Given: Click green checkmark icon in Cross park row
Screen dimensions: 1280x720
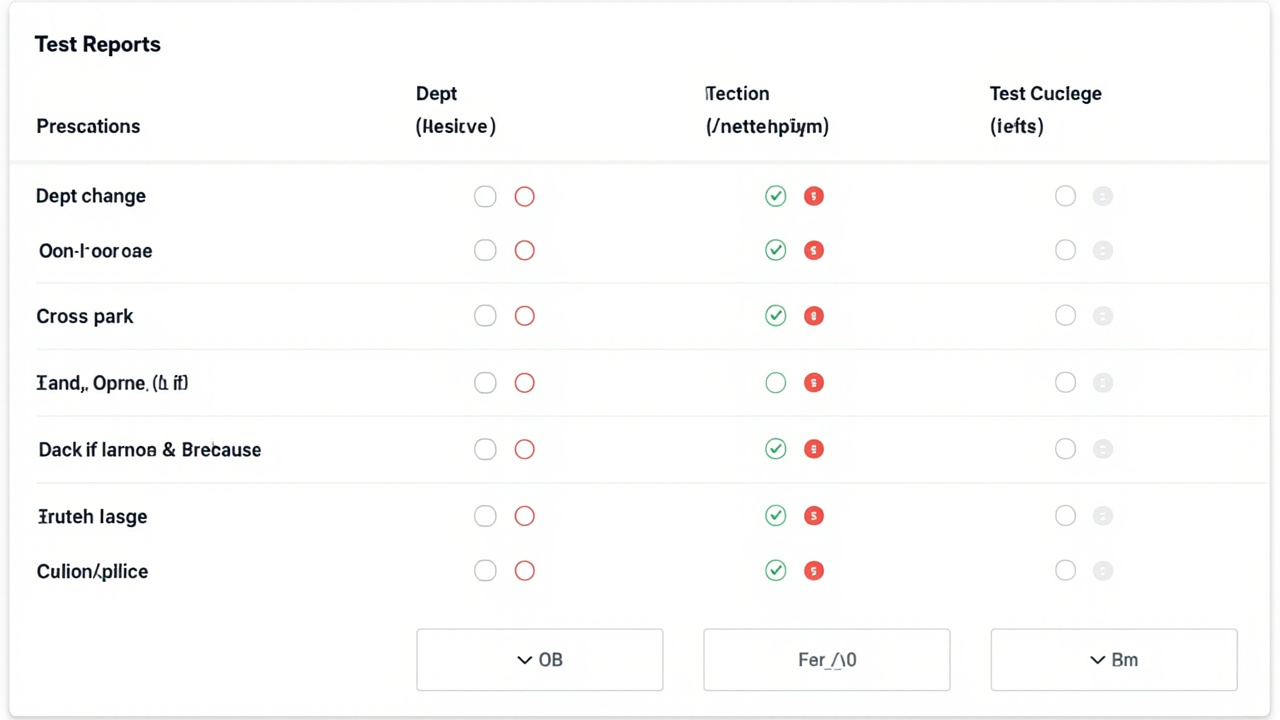Looking at the screenshot, I should (x=776, y=316).
